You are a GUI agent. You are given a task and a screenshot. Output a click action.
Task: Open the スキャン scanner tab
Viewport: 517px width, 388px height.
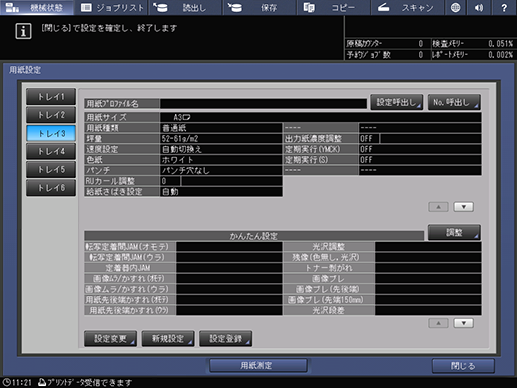407,7
